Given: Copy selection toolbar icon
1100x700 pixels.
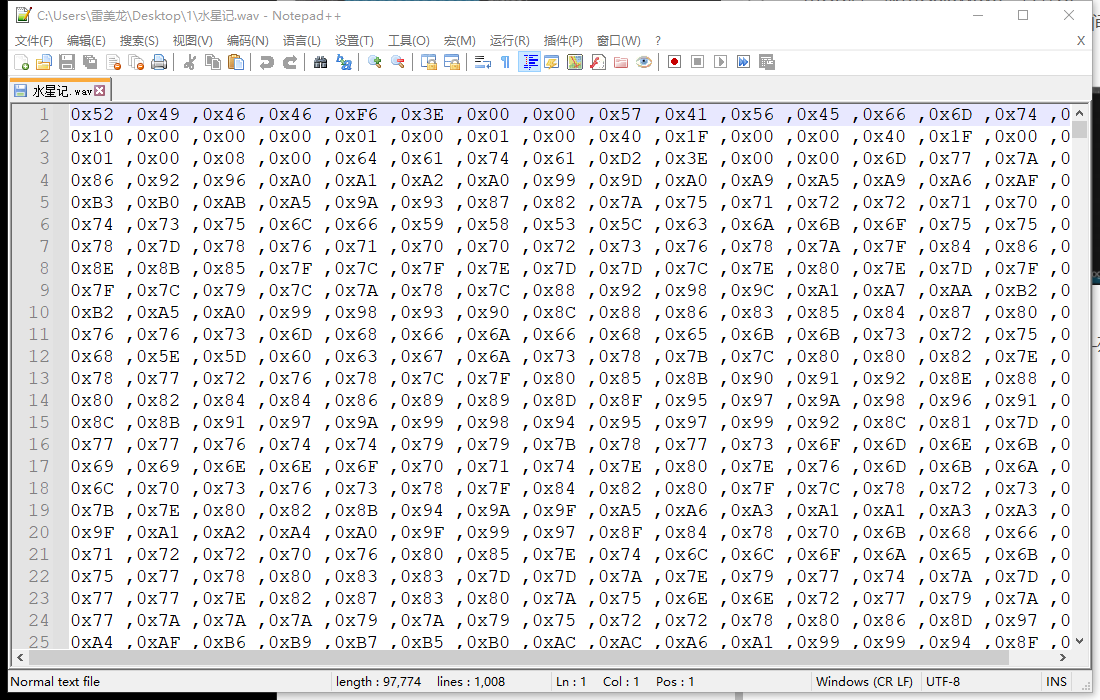Looking at the screenshot, I should [x=213, y=62].
